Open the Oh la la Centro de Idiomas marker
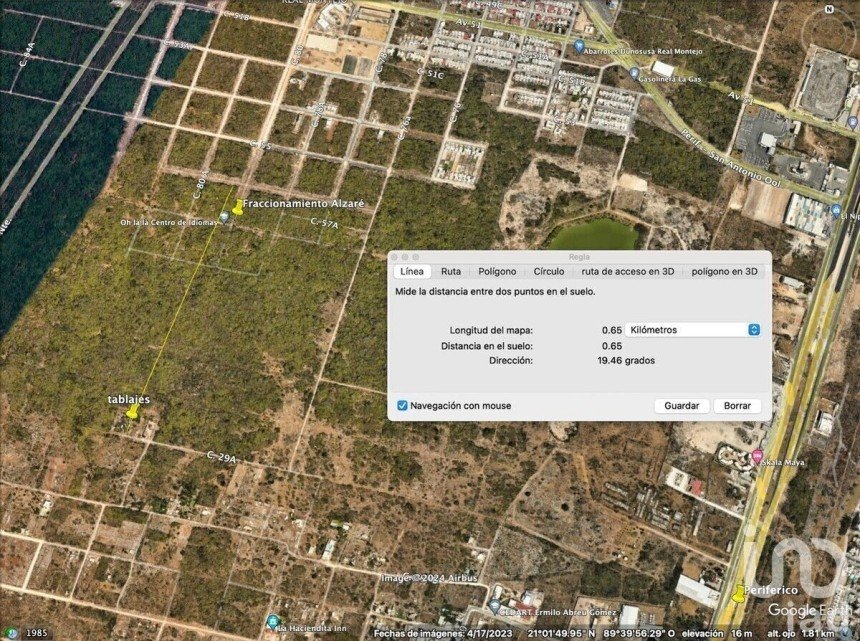Image resolution: width=860 pixels, height=641 pixels. pos(224,218)
